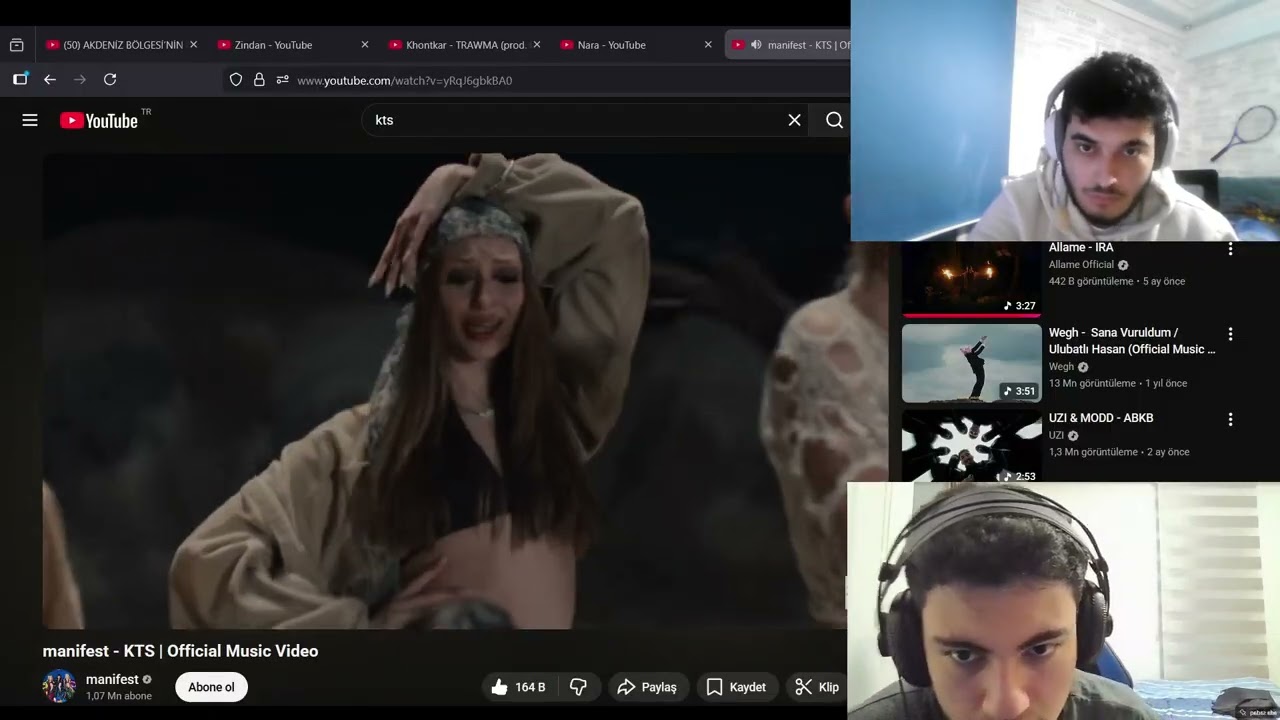Click the Paylaş share button

647,687
